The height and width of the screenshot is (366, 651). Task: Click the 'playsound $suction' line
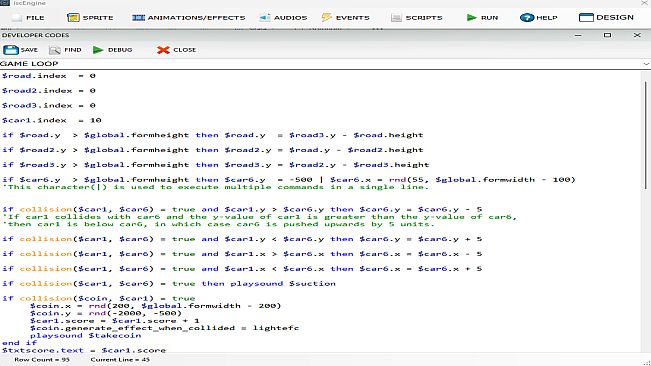169,284
